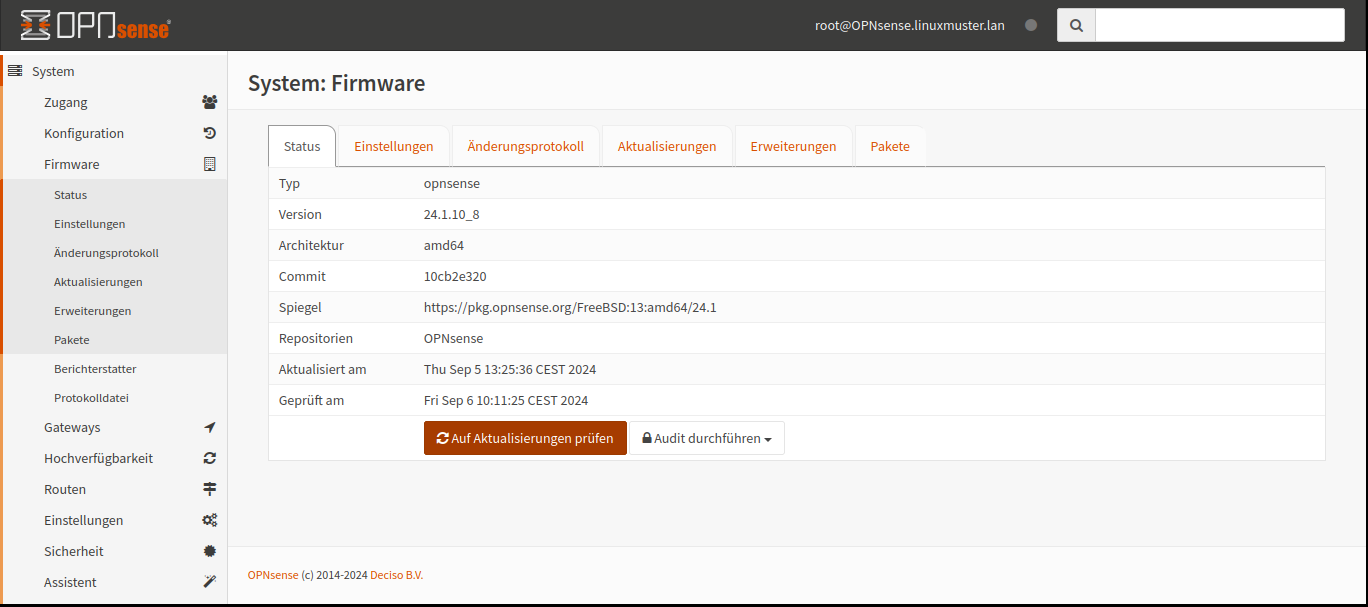Click the arrow icon next to Gateways
This screenshot has width=1368, height=607.
pyautogui.click(x=210, y=427)
